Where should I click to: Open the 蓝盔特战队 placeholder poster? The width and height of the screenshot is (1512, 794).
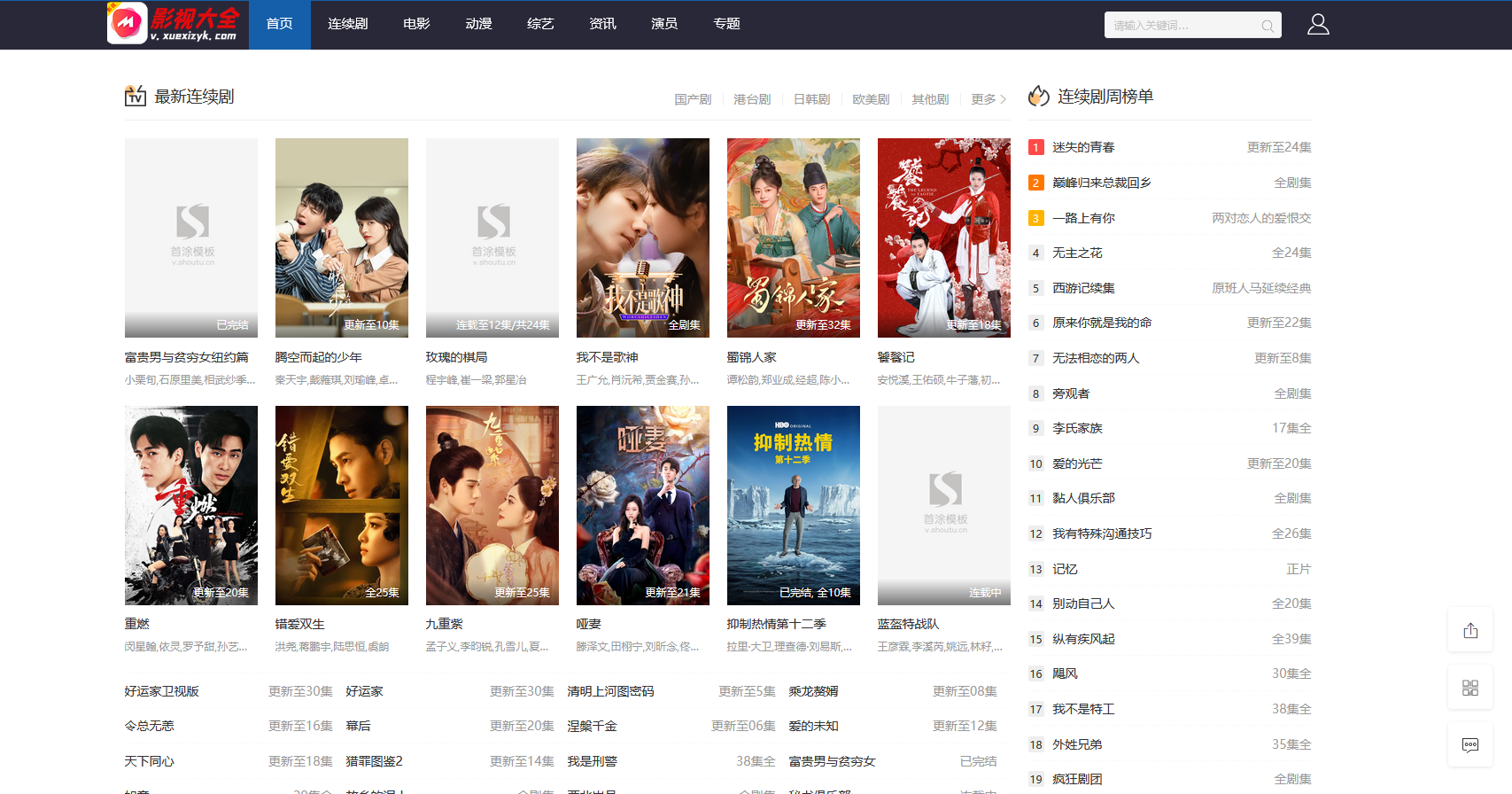tap(944, 505)
